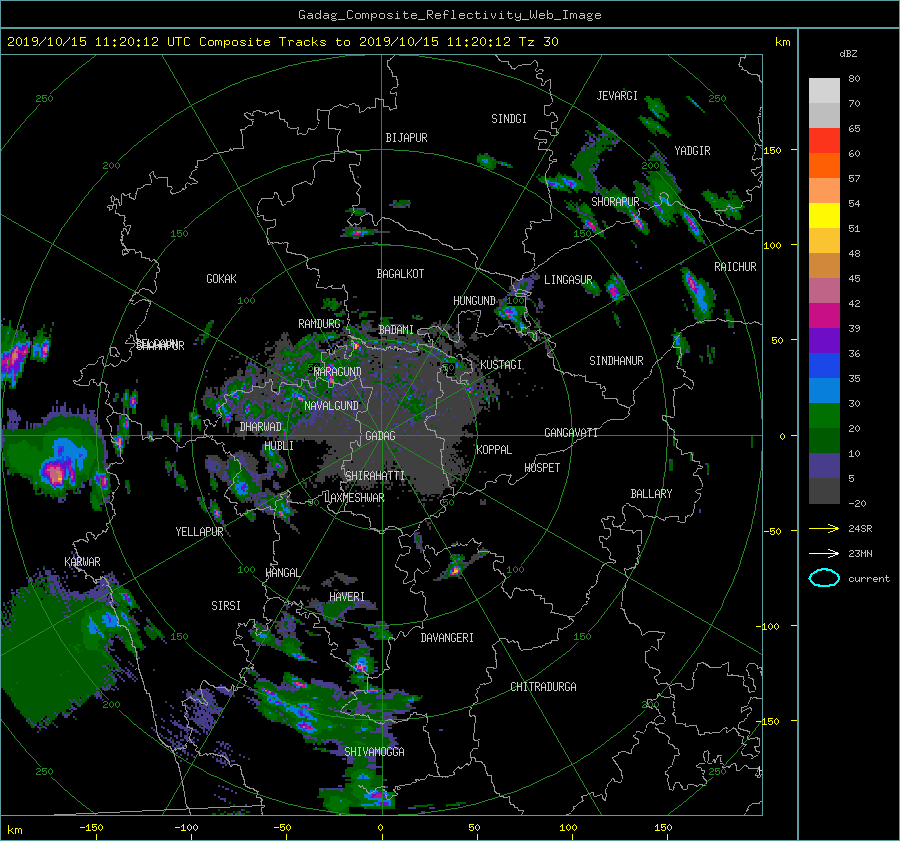The image size is (900, 841).
Task: Click the BADAMI city label
Action: [396, 330]
